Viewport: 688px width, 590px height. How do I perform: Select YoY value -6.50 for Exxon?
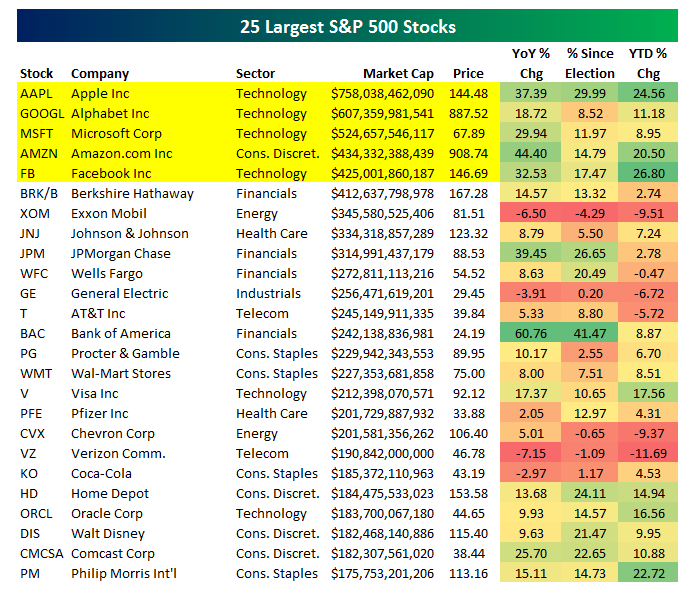coord(531,214)
